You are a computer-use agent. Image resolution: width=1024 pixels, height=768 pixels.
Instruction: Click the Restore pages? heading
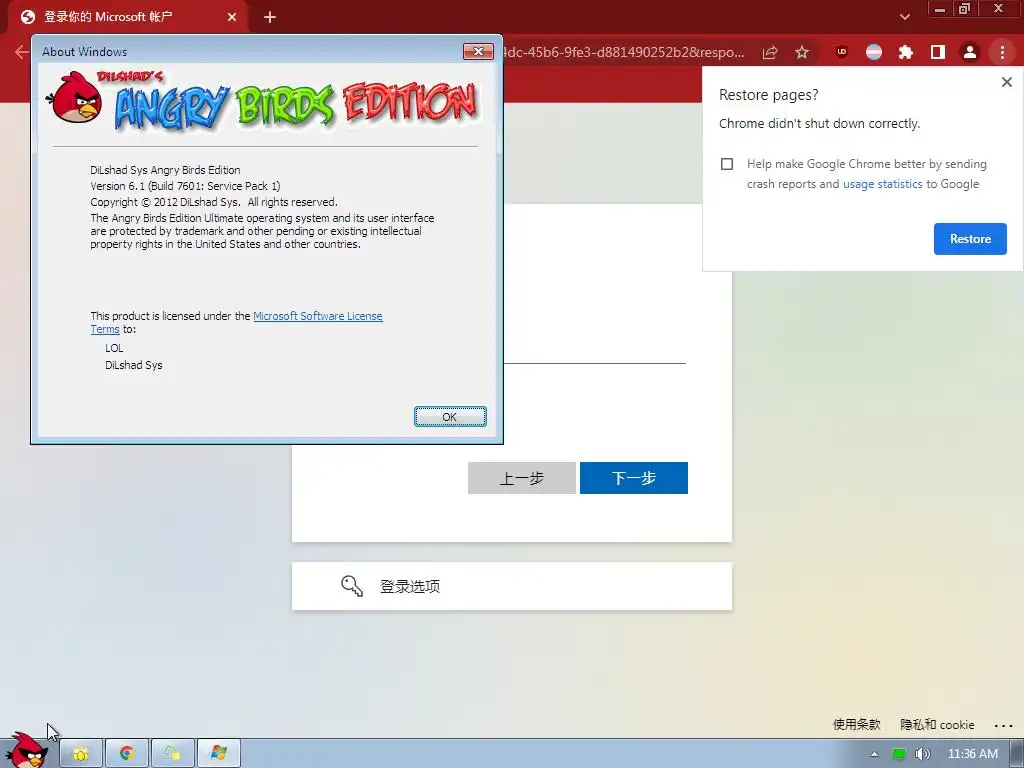click(768, 95)
